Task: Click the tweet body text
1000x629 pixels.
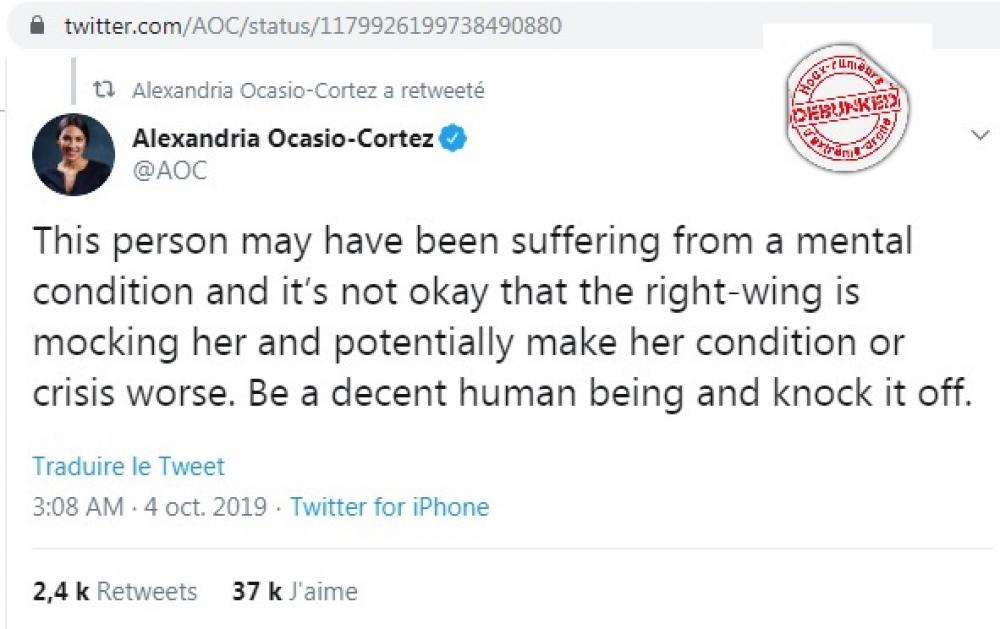Action: (502, 317)
